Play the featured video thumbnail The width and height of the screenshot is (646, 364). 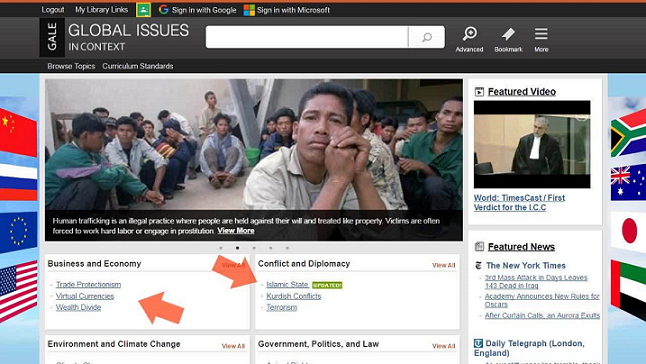(532, 145)
